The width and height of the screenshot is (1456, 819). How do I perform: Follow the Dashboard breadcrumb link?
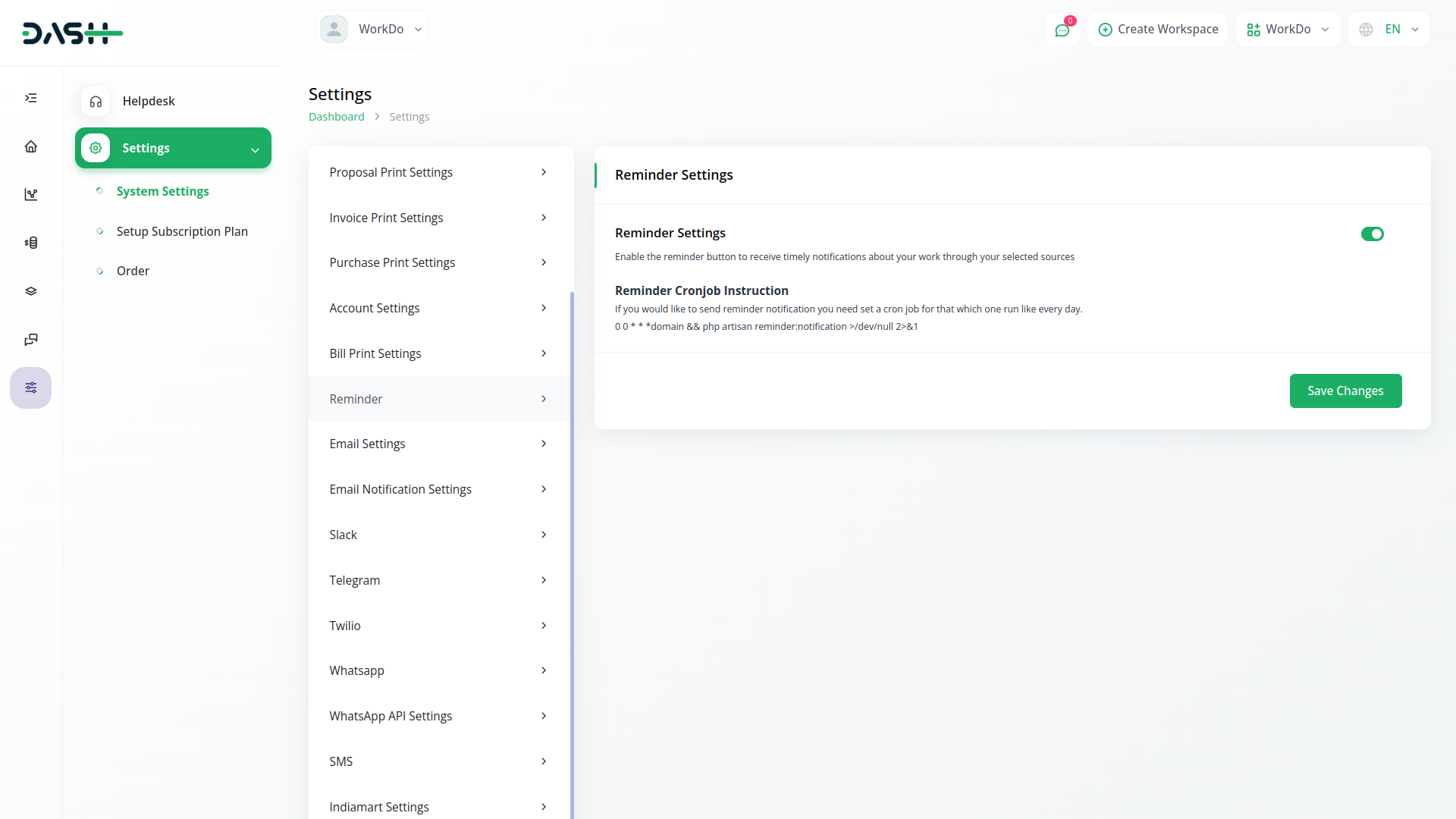[x=336, y=117]
